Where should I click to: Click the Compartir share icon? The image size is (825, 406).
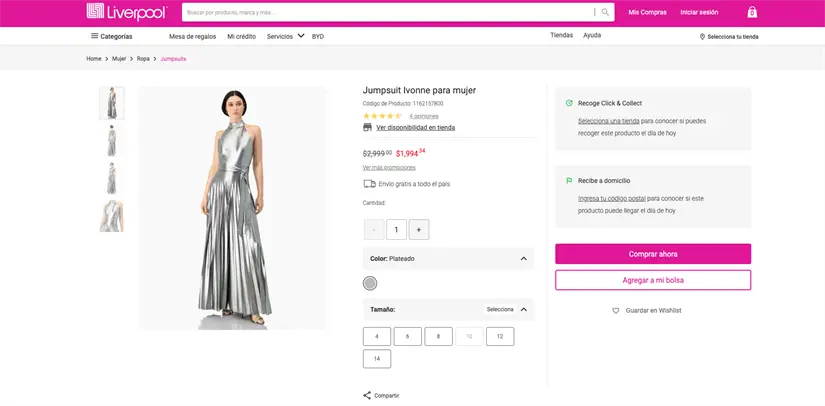tap(367, 395)
